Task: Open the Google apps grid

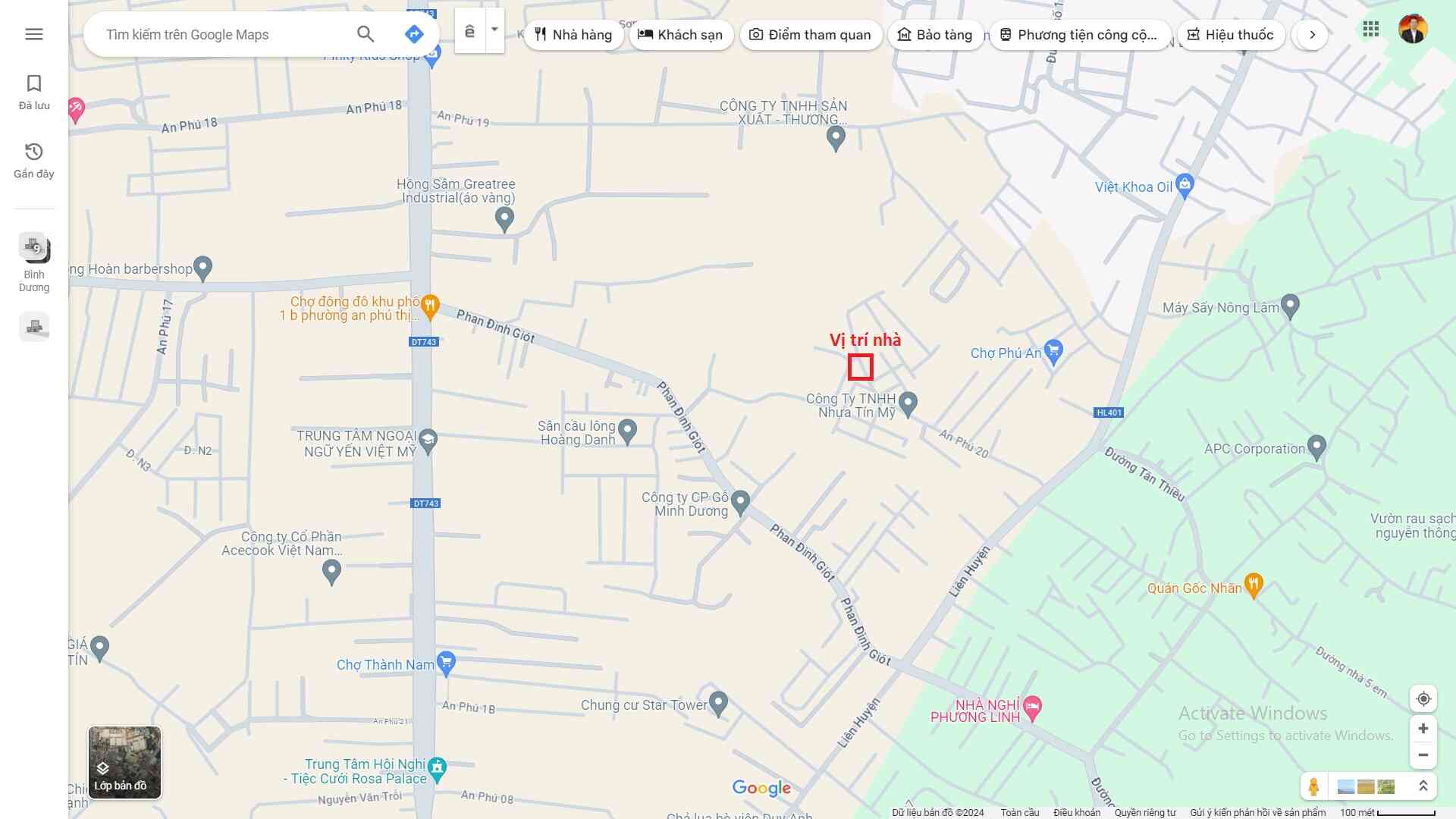Action: point(1370,30)
